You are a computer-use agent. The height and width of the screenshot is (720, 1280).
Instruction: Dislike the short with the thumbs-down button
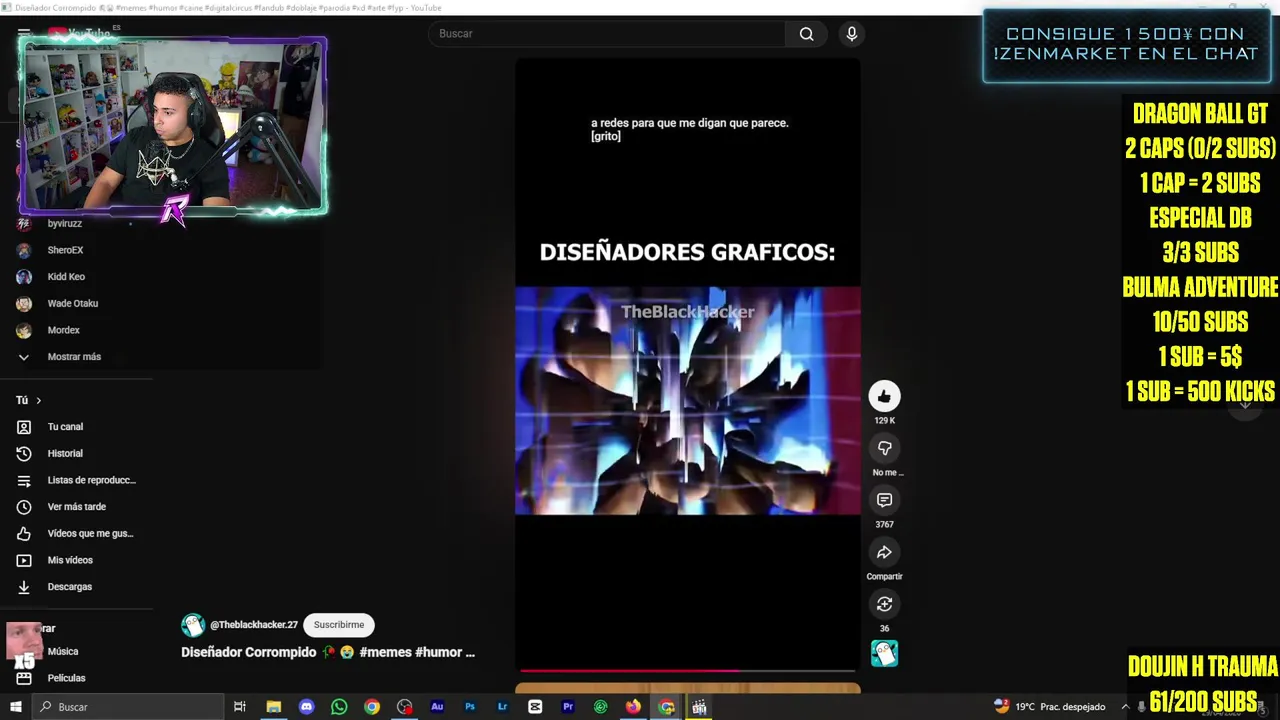pyautogui.click(x=884, y=448)
